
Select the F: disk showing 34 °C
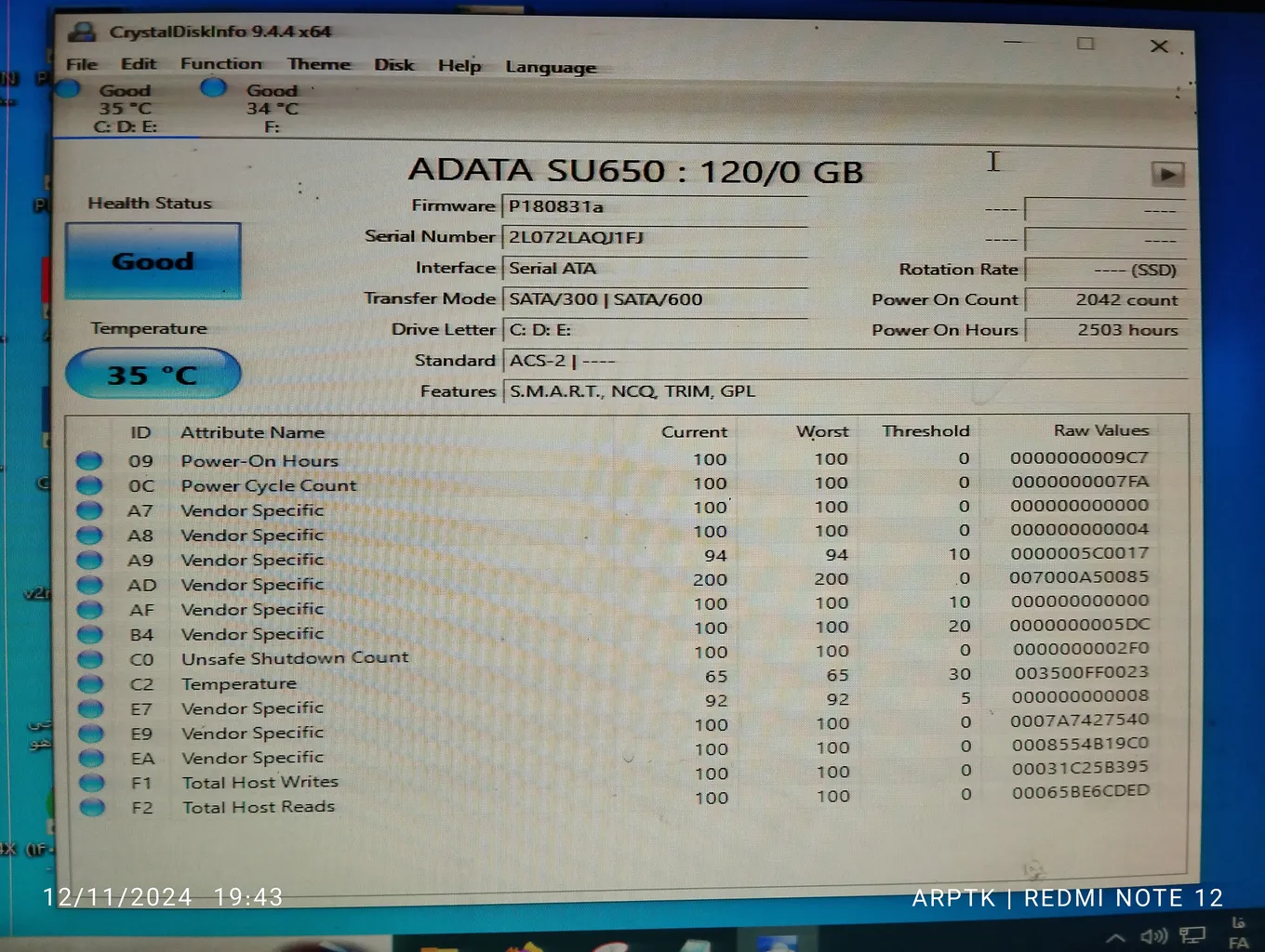point(271,108)
